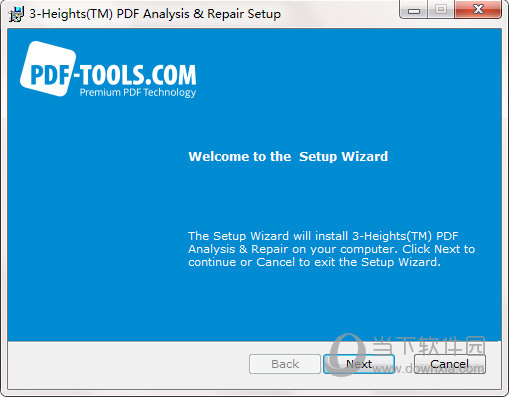
Task: Click the "Welcome to the Setup Wizard" heading
Action: coord(288,156)
